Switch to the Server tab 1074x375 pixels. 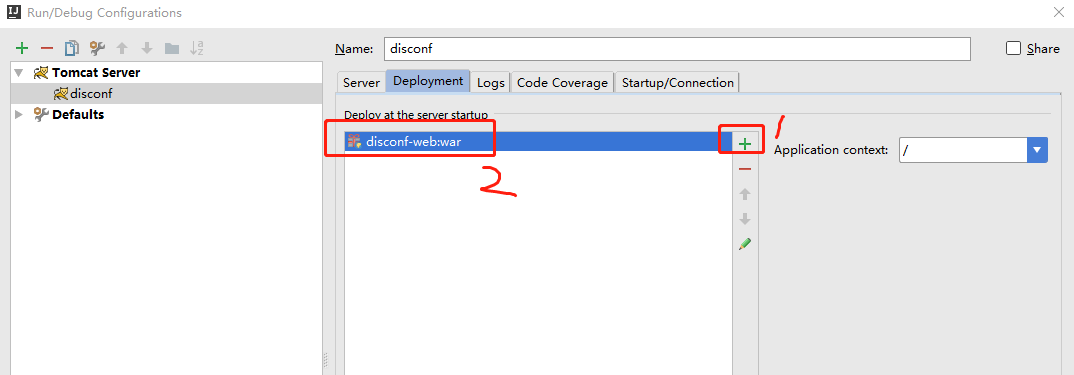click(361, 82)
